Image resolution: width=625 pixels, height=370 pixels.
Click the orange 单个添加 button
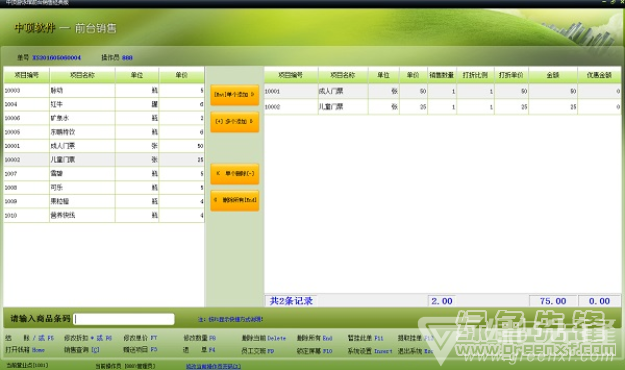234,95
